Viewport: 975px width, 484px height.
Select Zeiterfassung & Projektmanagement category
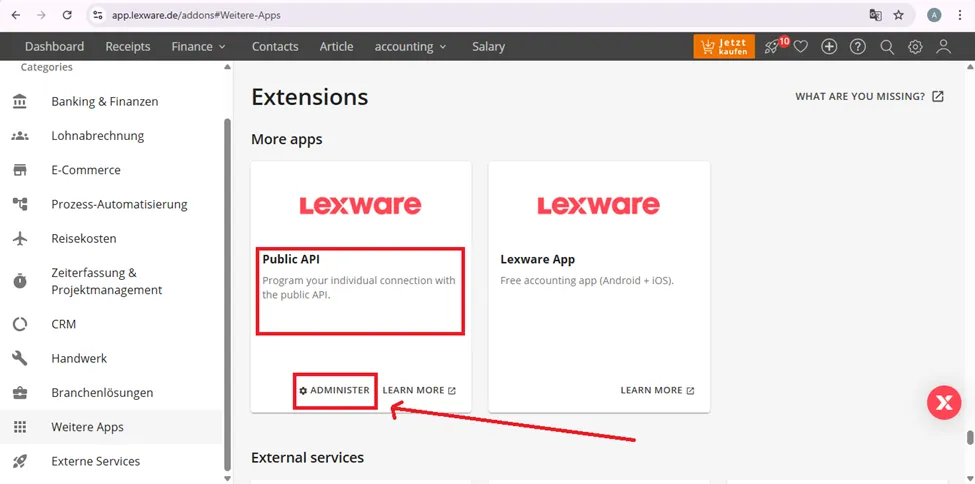coord(112,281)
